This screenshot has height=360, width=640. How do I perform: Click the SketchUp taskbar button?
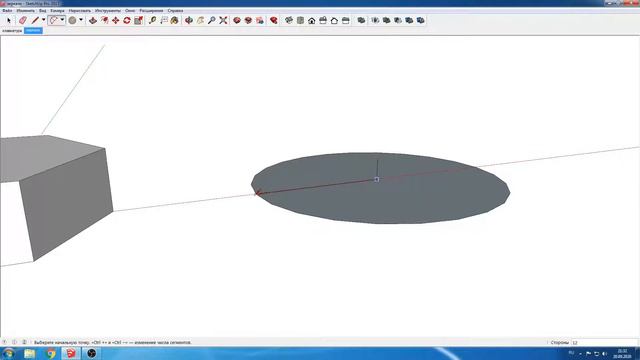coord(71,353)
